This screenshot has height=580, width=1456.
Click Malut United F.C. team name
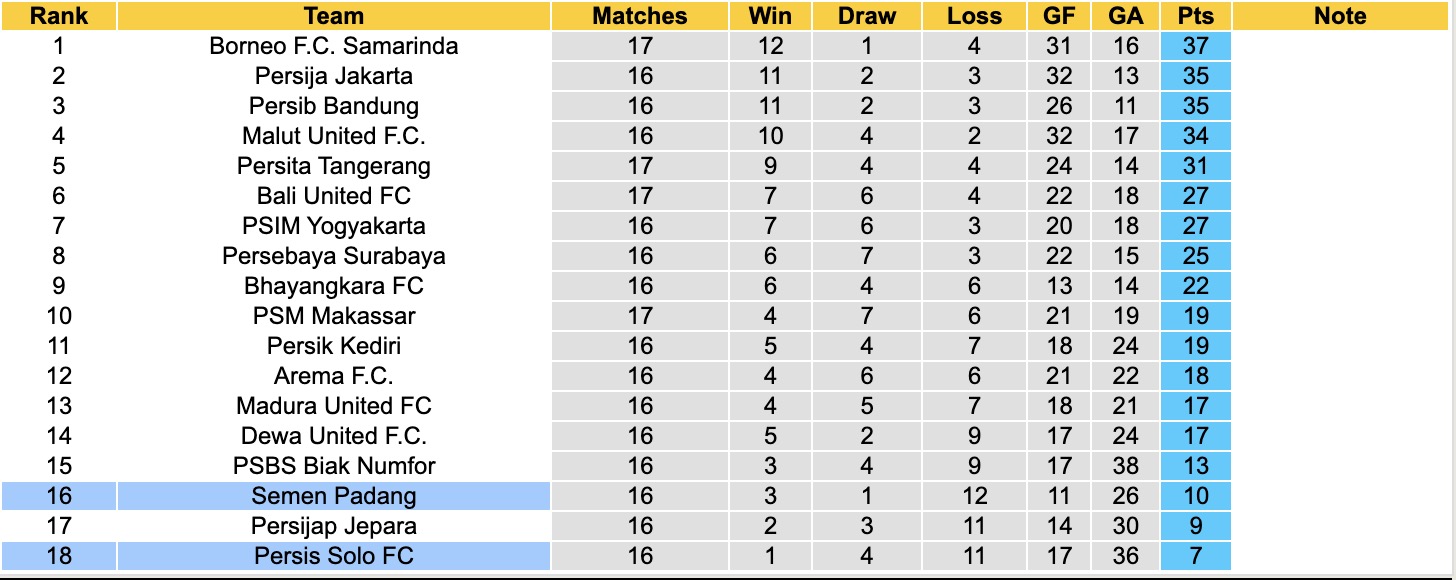point(334,136)
